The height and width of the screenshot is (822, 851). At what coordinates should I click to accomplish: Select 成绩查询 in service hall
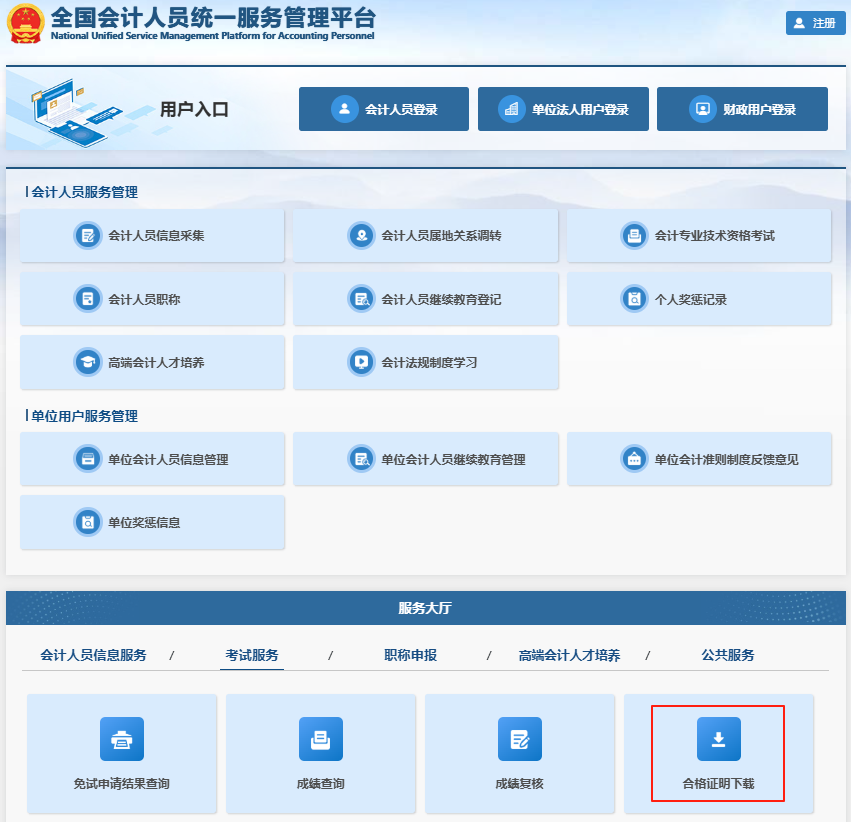click(x=320, y=754)
